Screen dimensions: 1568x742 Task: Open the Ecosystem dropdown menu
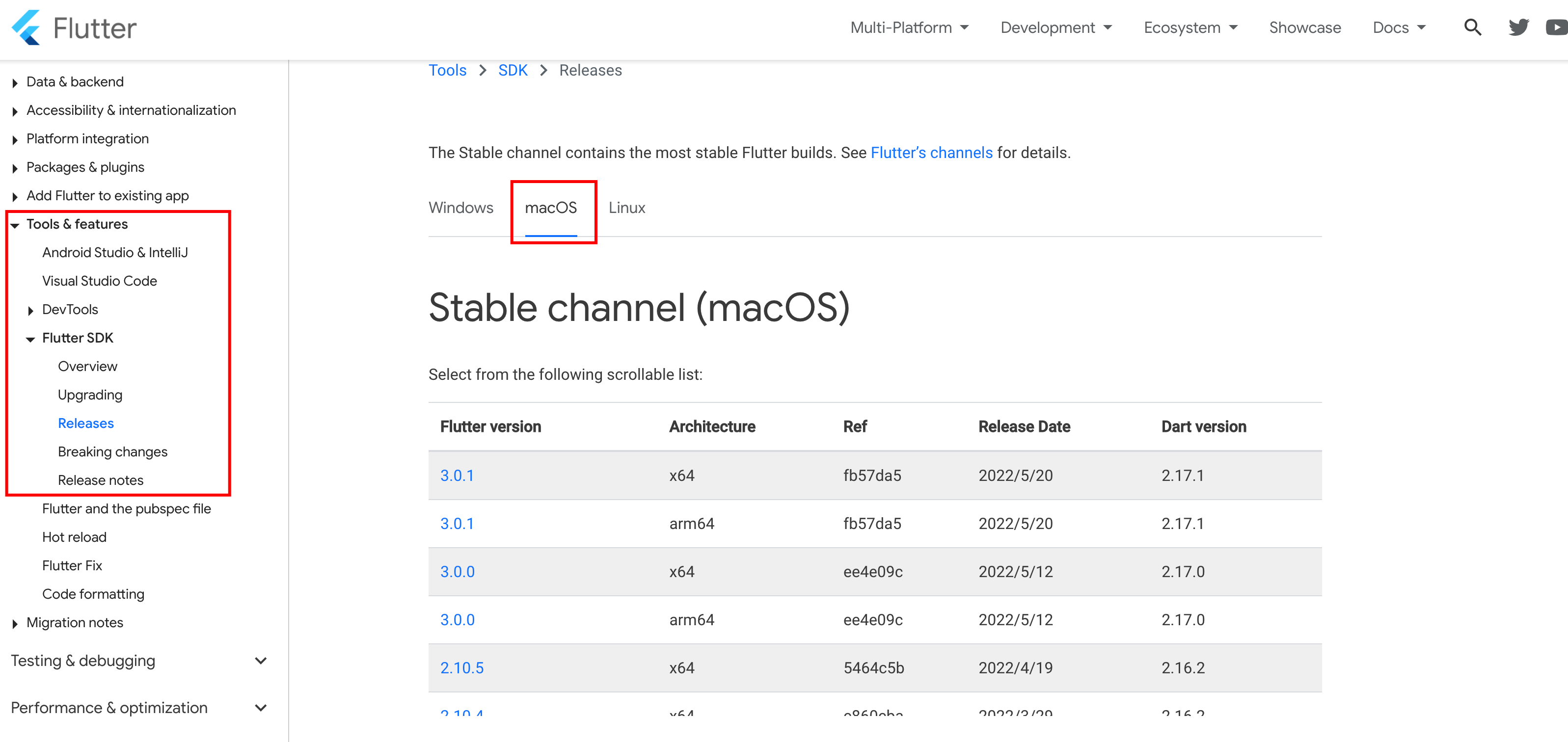pos(1190,27)
